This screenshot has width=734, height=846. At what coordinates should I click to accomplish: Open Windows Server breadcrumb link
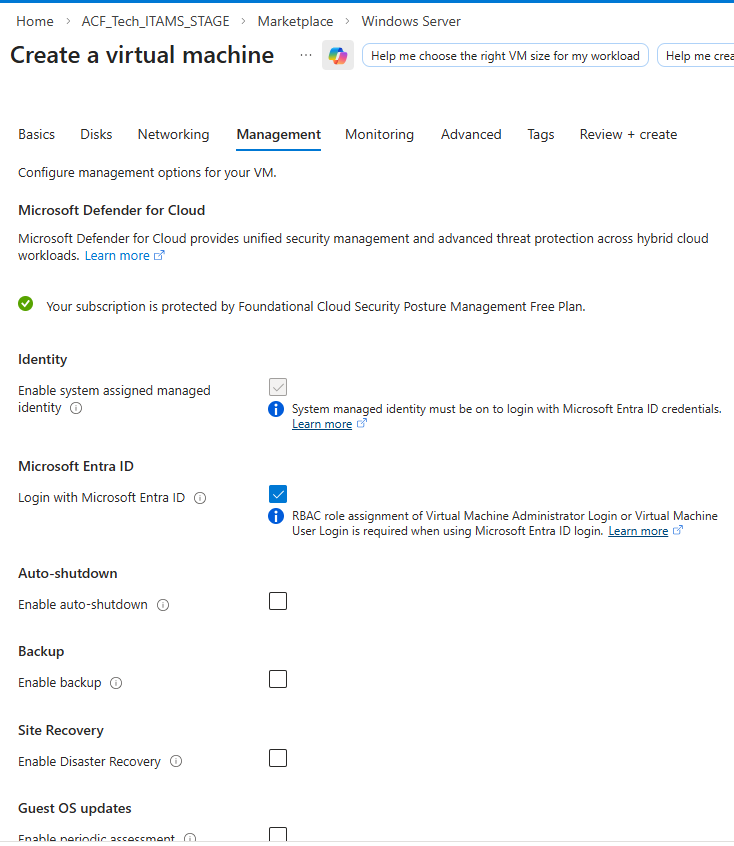tap(411, 21)
